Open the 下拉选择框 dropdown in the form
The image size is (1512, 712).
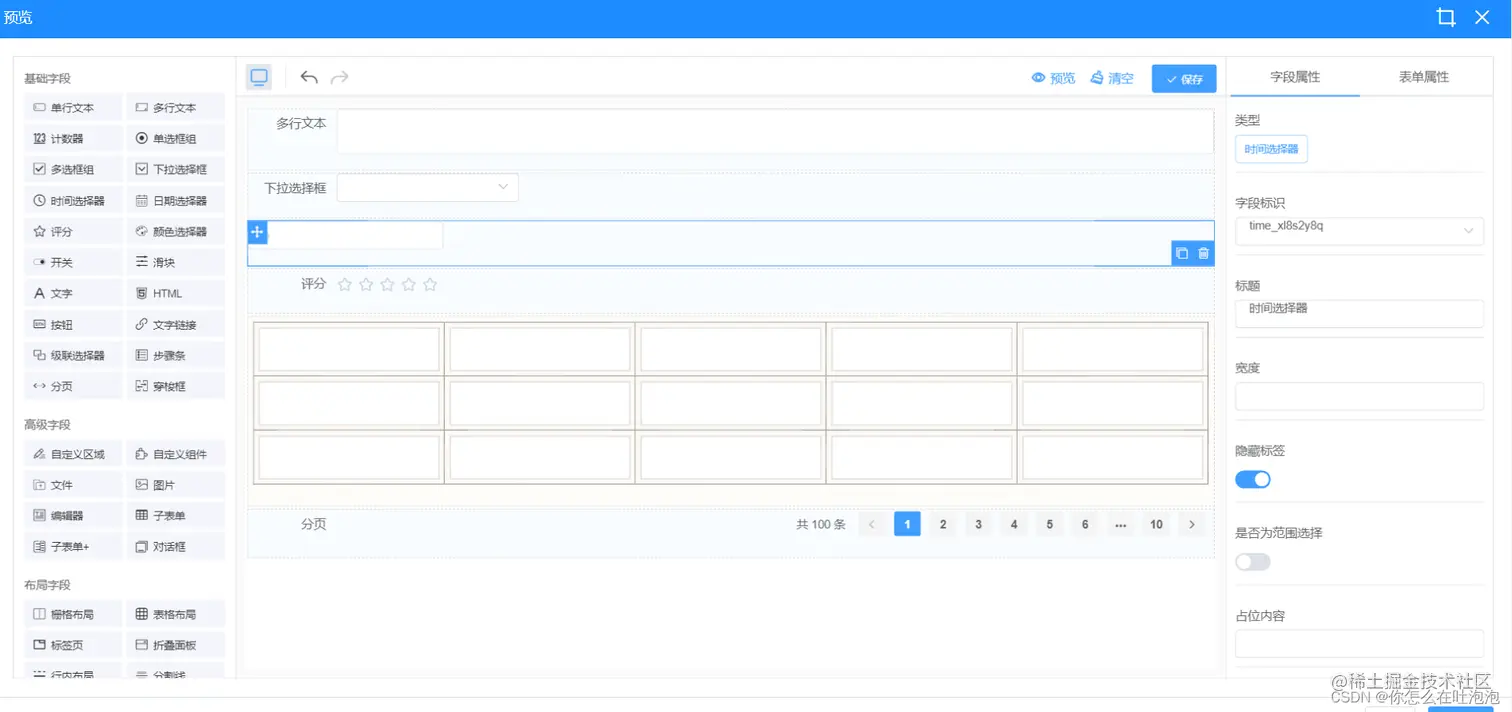tap(427, 187)
